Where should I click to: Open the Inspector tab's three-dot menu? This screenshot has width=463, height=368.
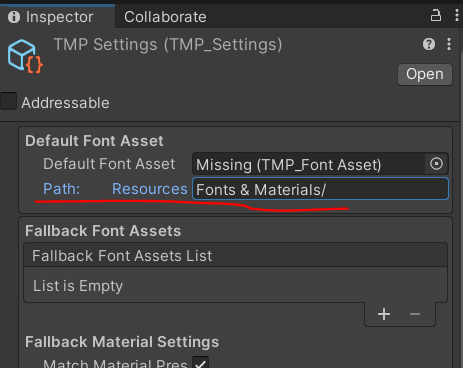457,16
